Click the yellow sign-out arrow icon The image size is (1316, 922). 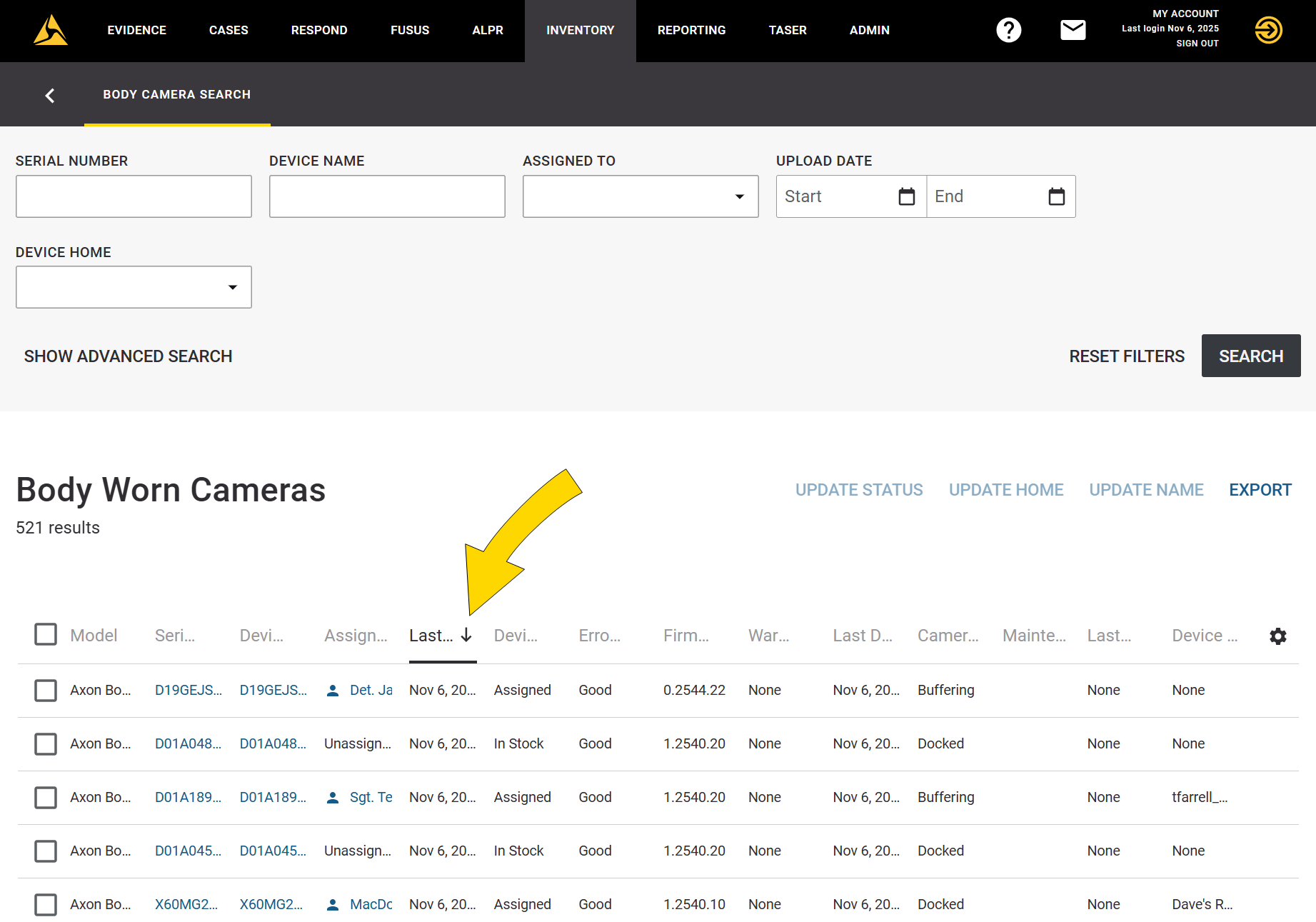coord(1268,30)
